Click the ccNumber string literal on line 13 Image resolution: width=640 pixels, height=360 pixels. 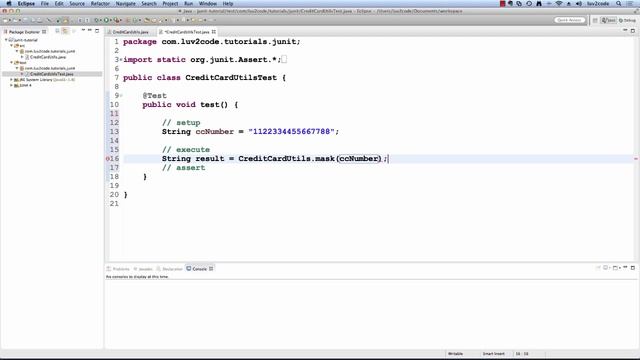291,131
